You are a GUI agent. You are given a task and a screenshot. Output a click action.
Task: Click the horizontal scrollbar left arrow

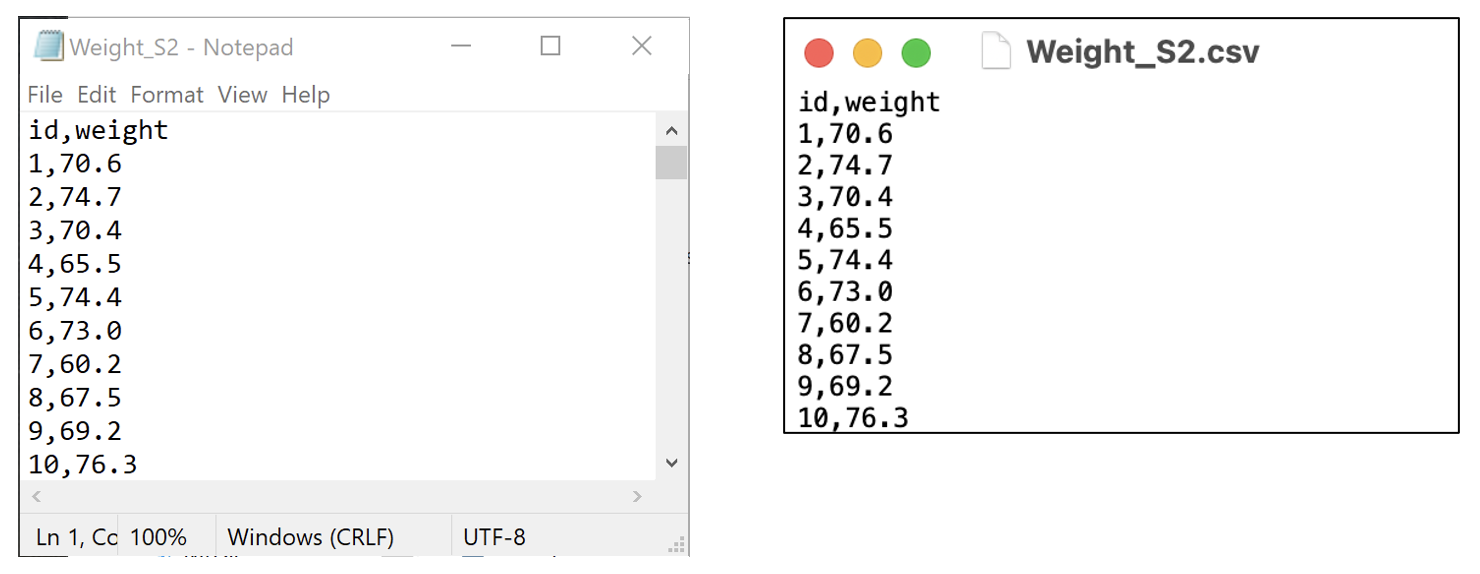37,496
